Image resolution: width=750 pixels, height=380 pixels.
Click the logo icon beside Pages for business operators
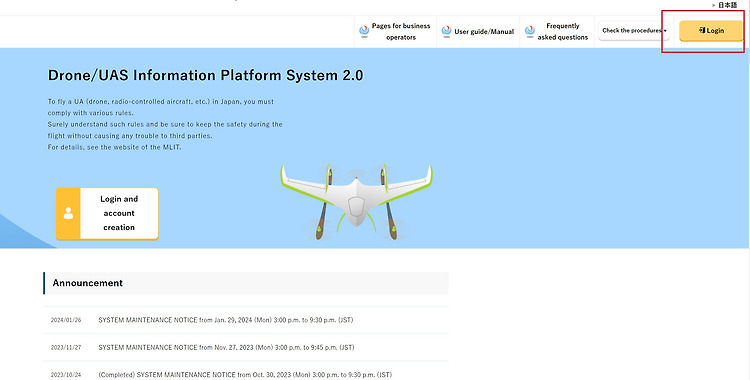[x=364, y=32]
